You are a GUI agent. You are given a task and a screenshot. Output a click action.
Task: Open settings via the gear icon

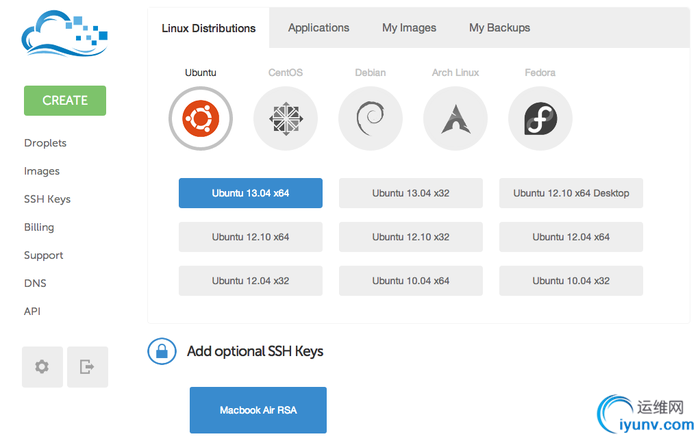click(x=42, y=367)
